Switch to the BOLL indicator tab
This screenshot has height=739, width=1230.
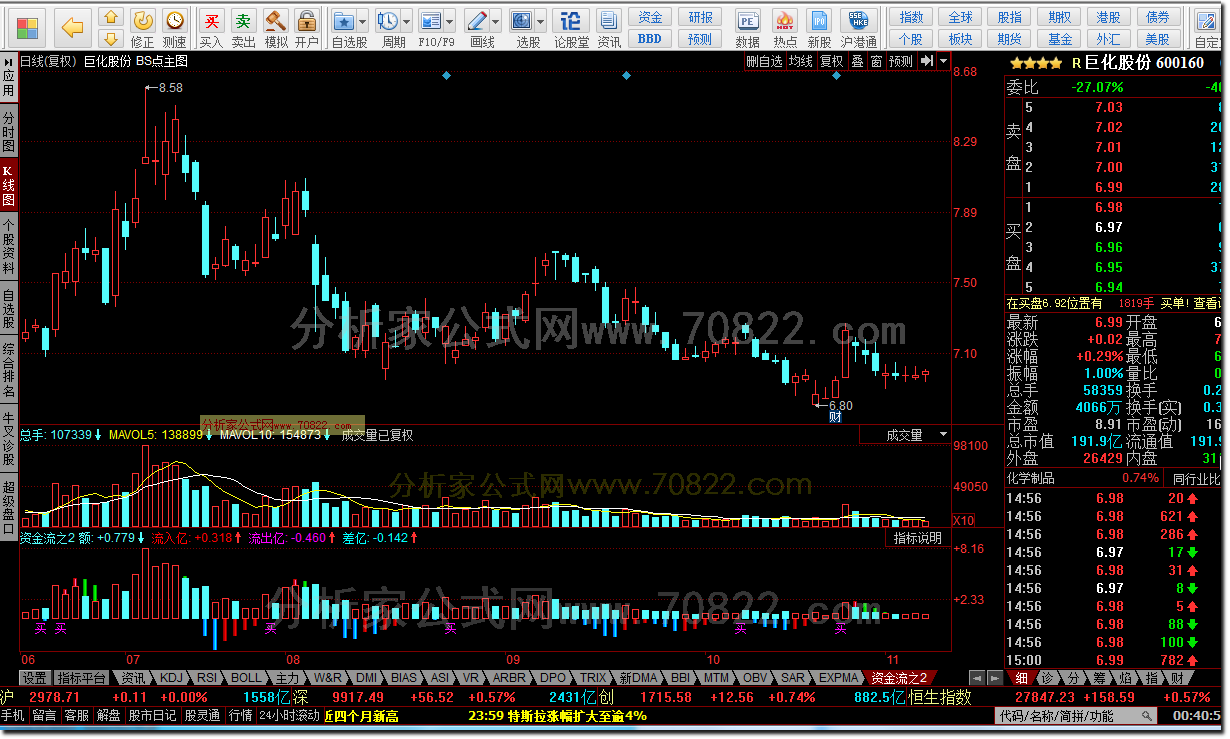point(246,677)
